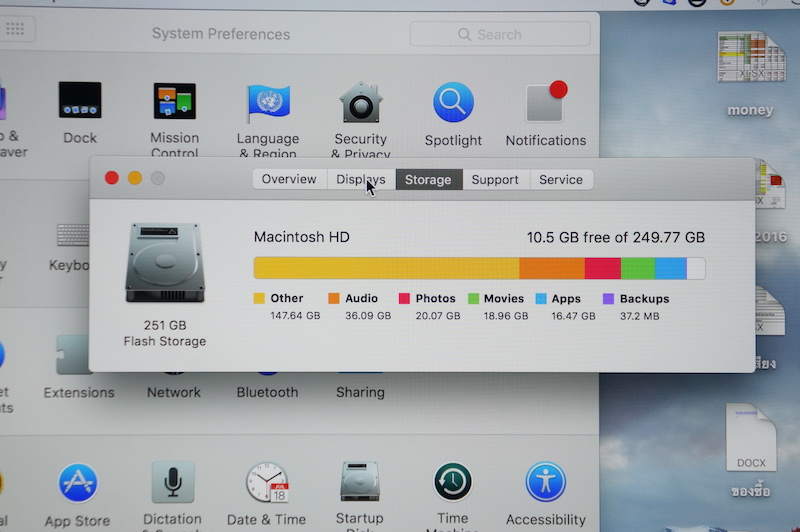
Task: Click the Macintosh HD drive icon
Action: click(165, 263)
